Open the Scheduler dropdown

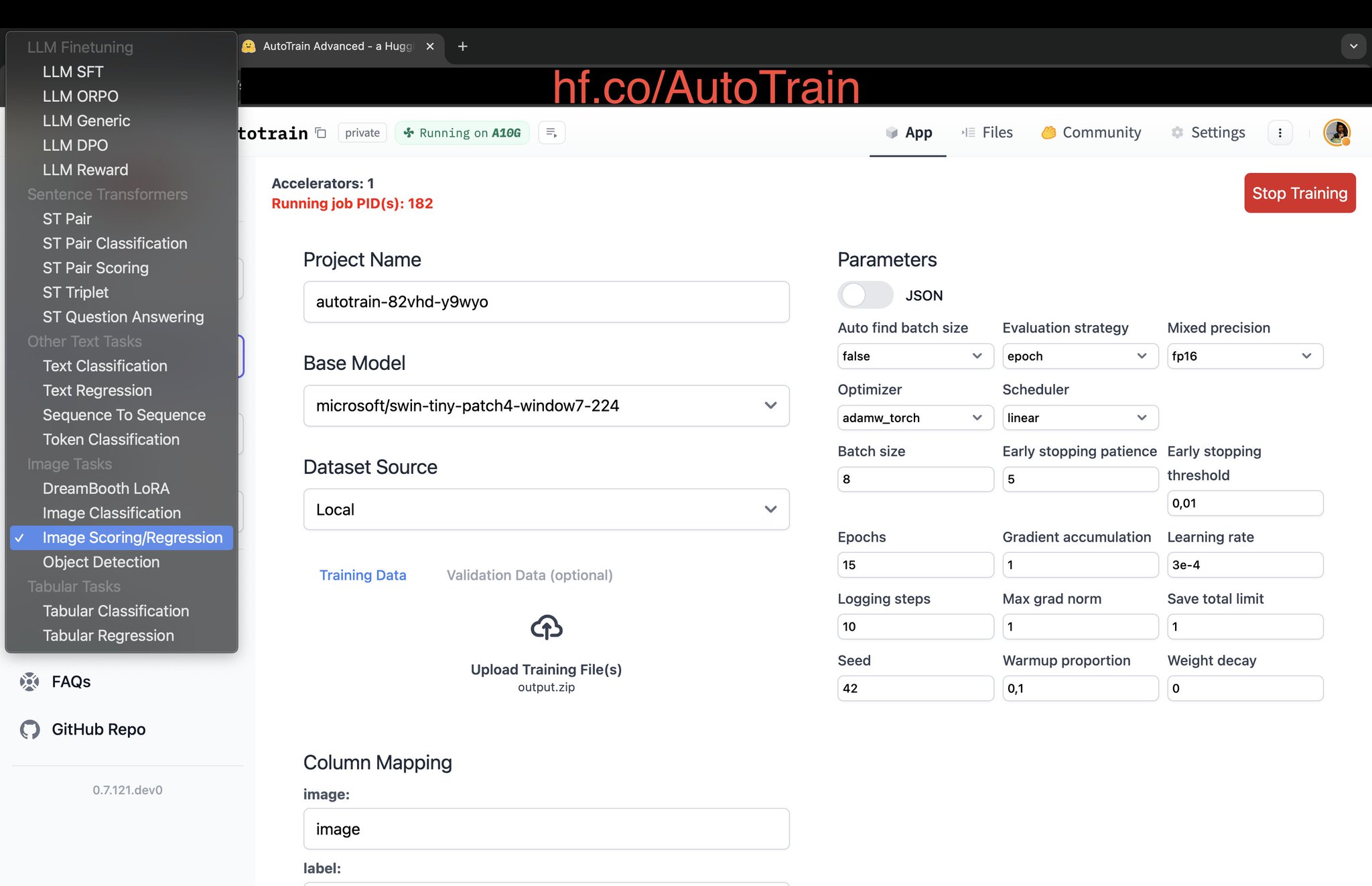click(1080, 418)
